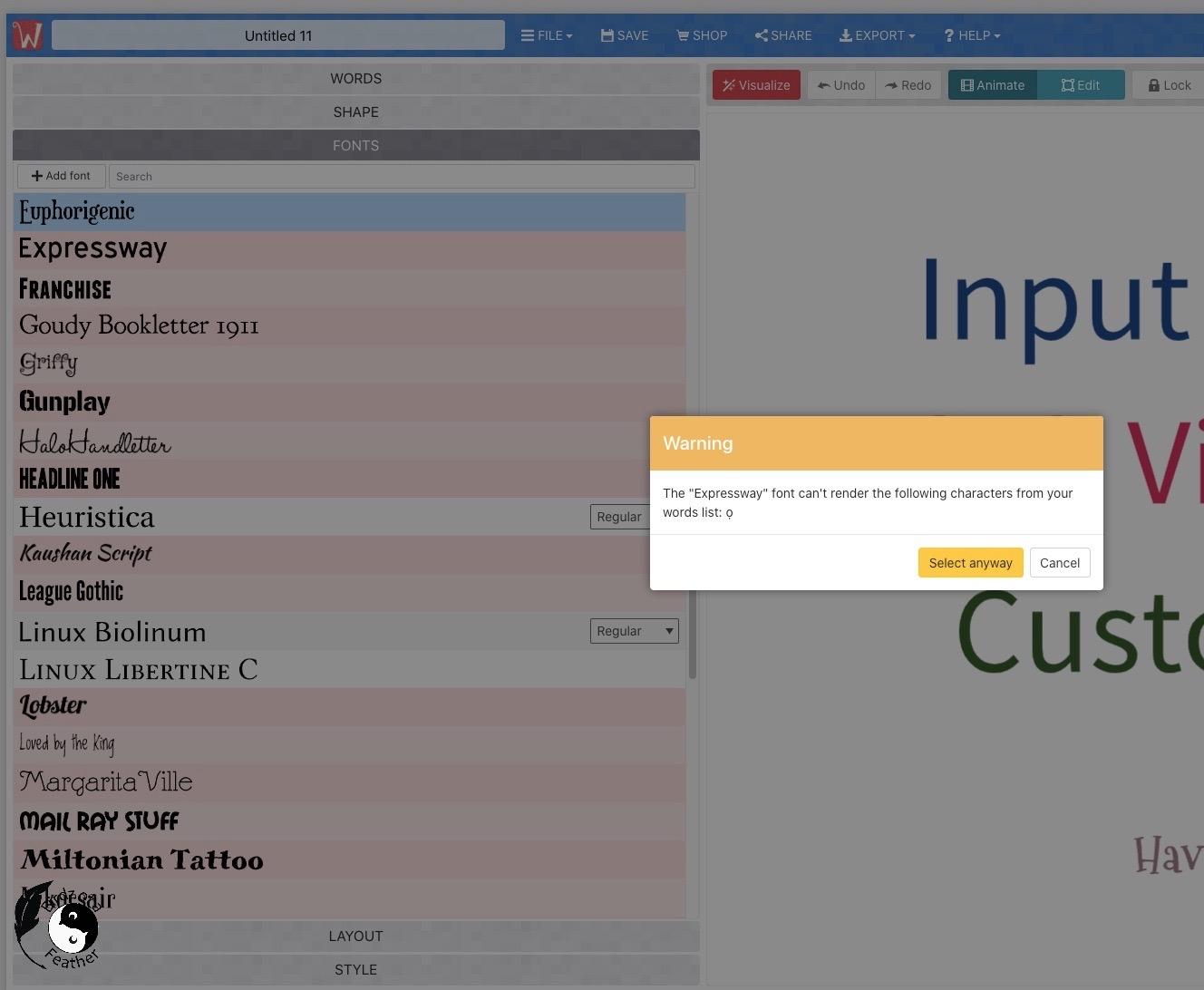
Task: Click the Visualize button
Action: [x=756, y=85]
